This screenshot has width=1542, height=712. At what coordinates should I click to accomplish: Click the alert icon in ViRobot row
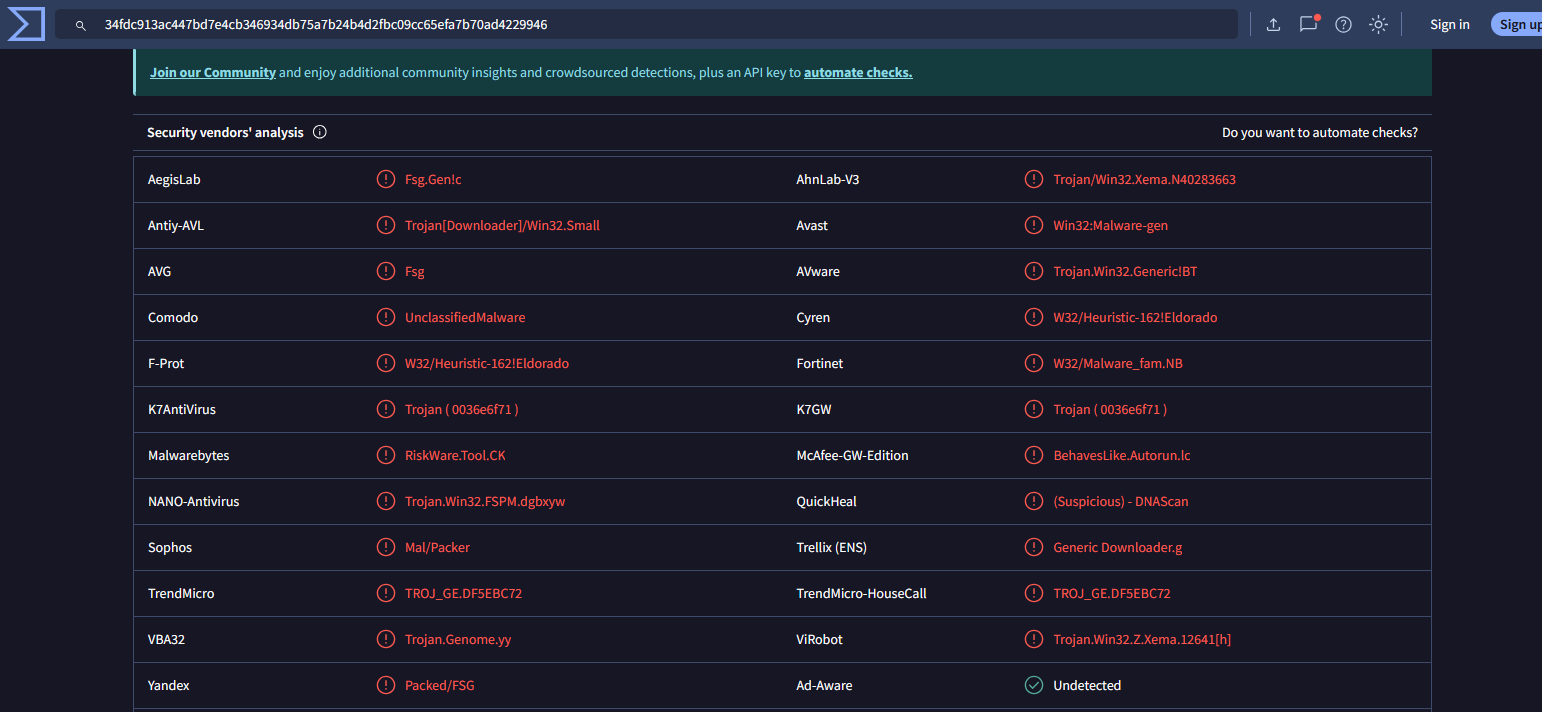1034,639
